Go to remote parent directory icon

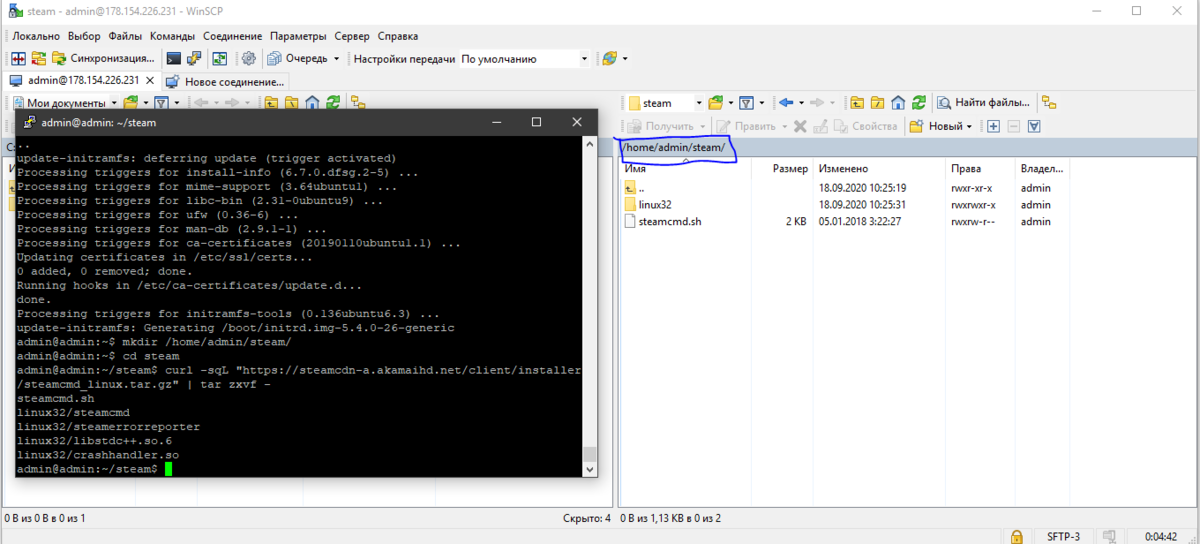(857, 102)
